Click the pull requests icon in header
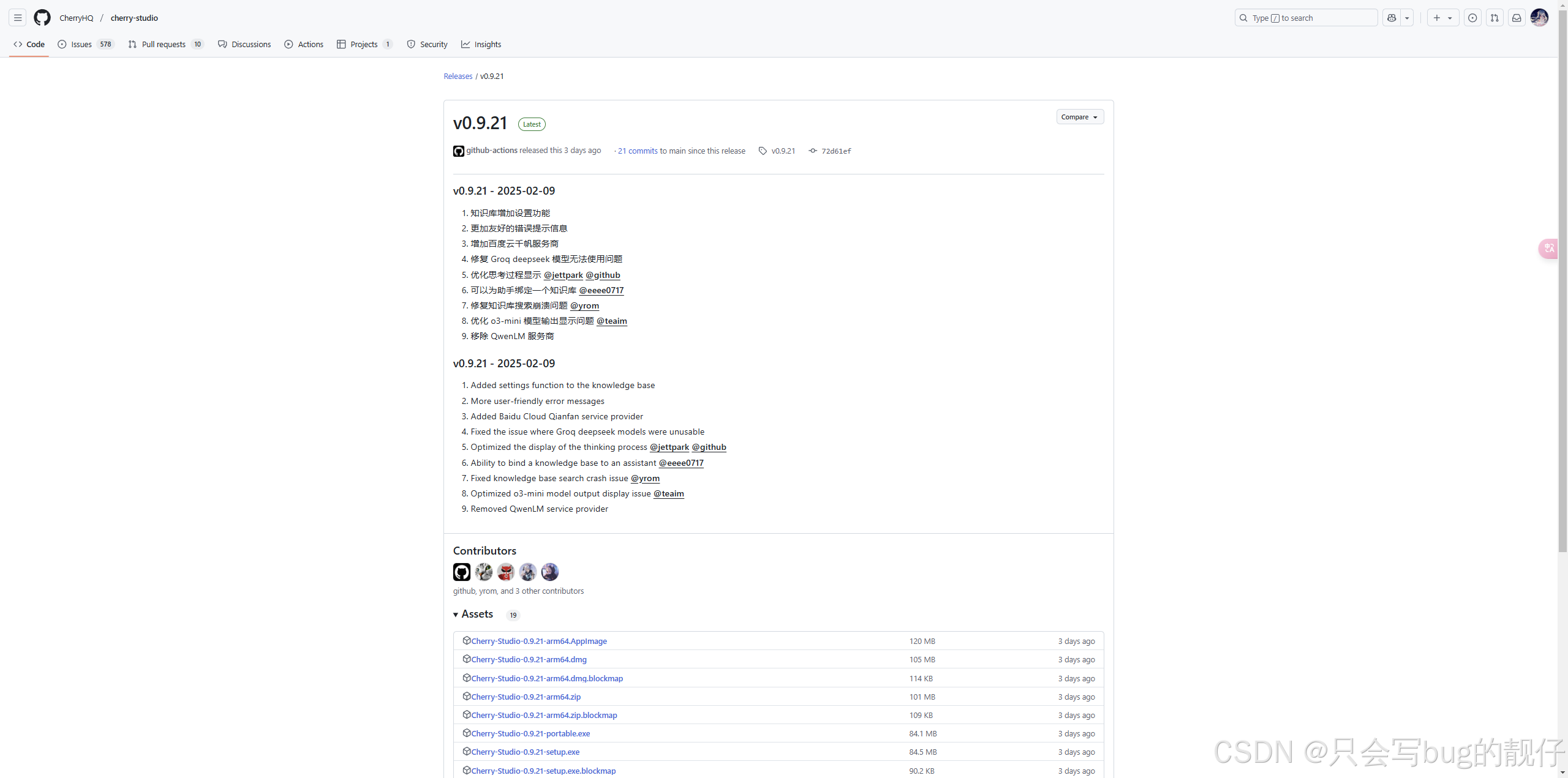The width and height of the screenshot is (1568, 778). click(1494, 18)
